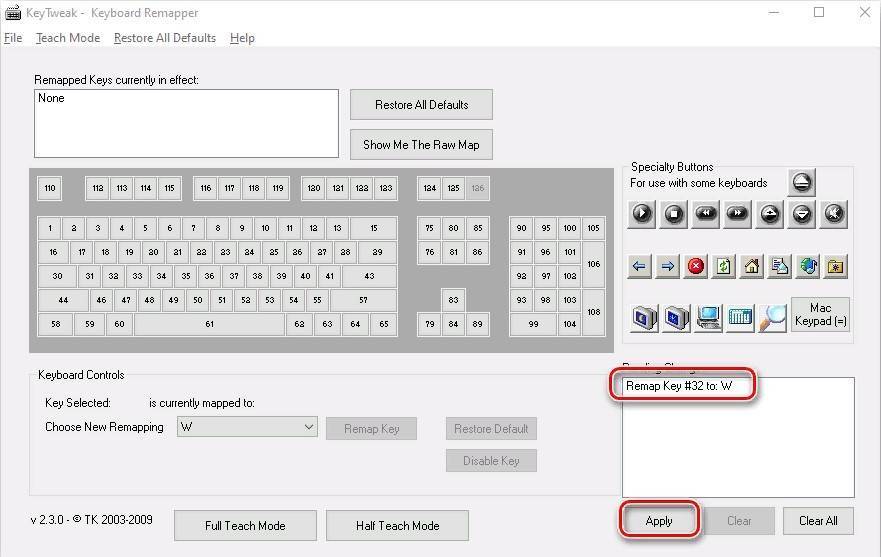Viewport: 881px width, 557px height.
Task: Click the Apply button
Action: point(658,521)
